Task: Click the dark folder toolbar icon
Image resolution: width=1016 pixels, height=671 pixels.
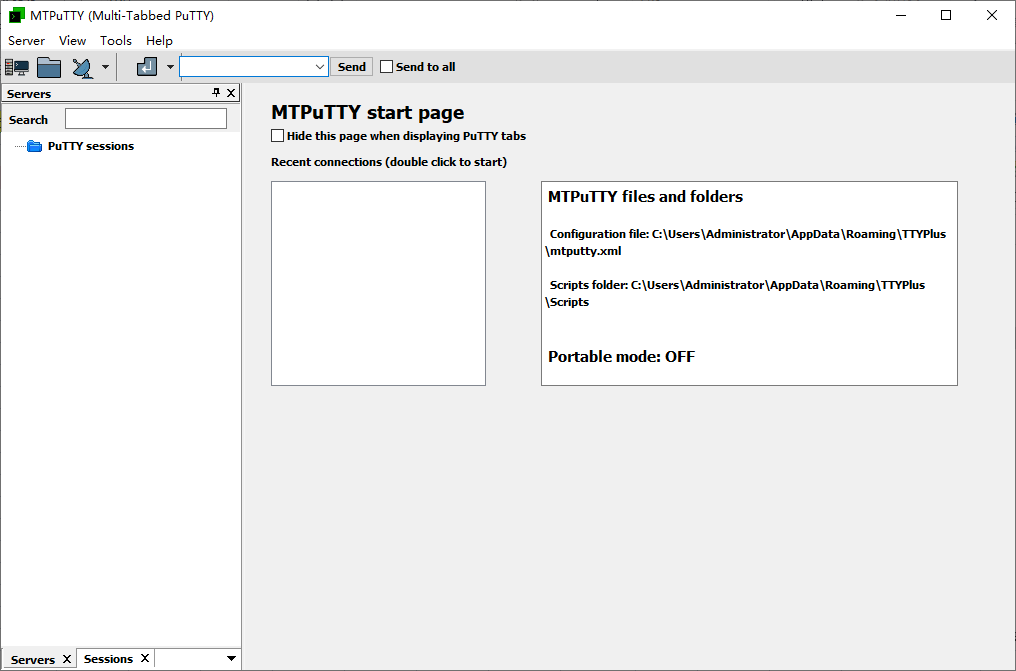Action: click(49, 67)
